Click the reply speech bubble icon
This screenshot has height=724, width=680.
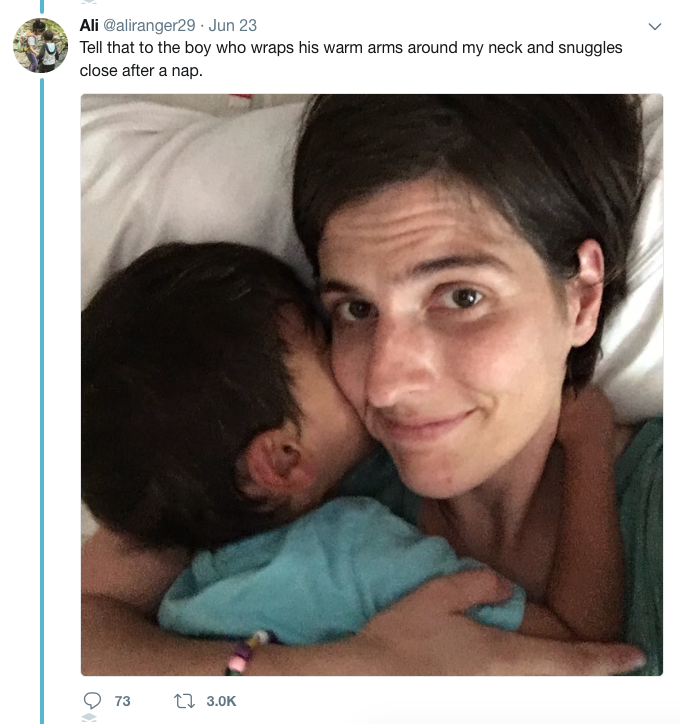93,700
